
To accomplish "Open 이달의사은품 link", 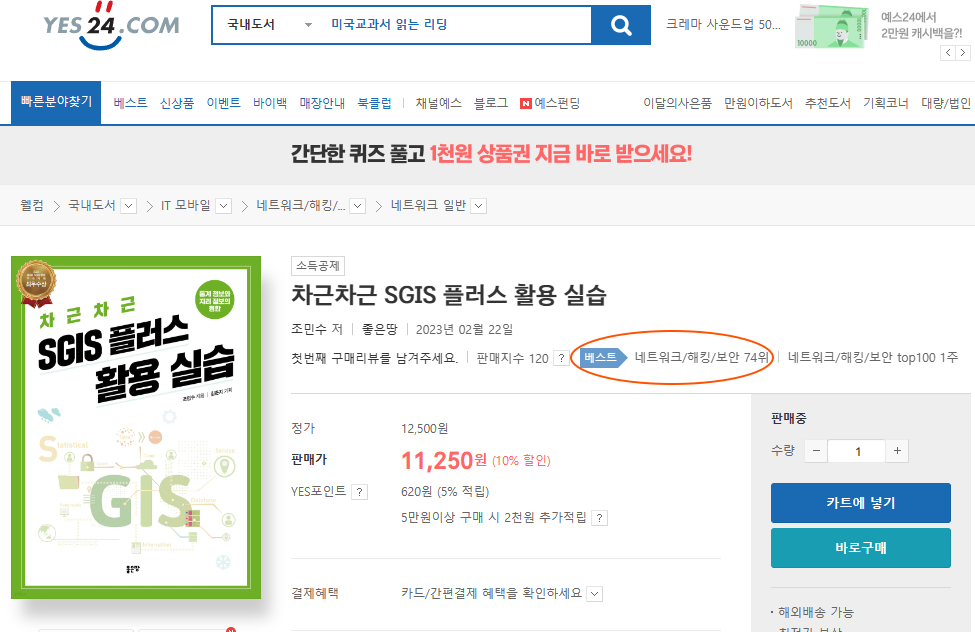I will click(x=677, y=103).
